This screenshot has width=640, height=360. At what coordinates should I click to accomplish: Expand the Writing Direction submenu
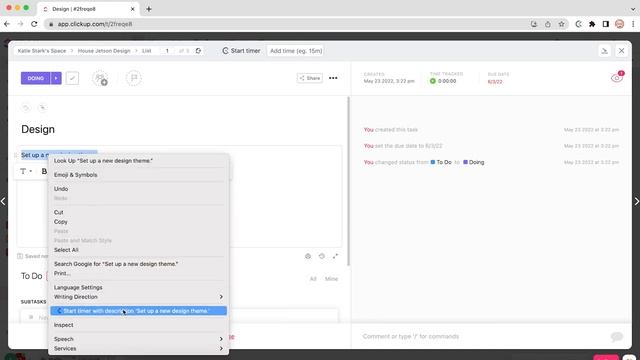click(138, 297)
